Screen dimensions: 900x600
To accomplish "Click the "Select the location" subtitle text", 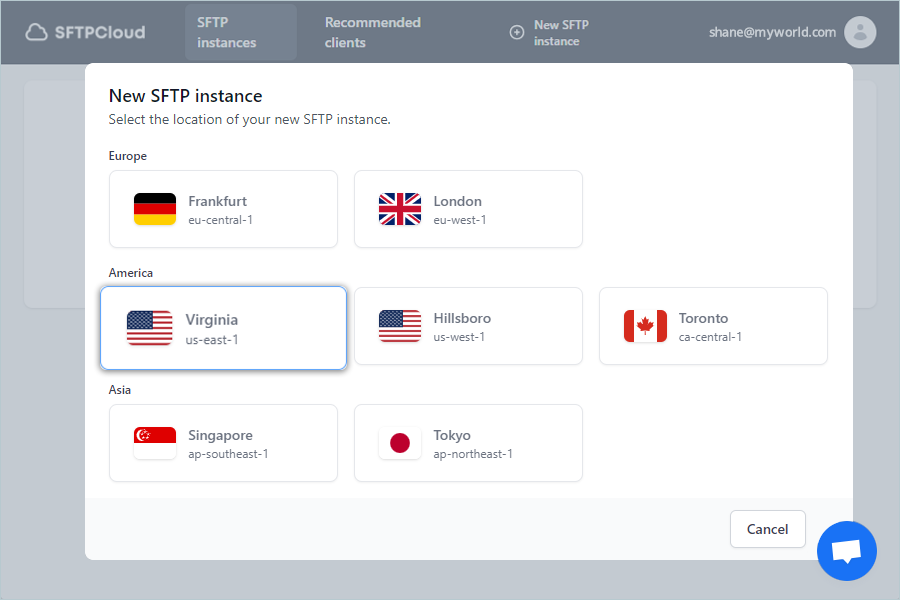I will 250,119.
